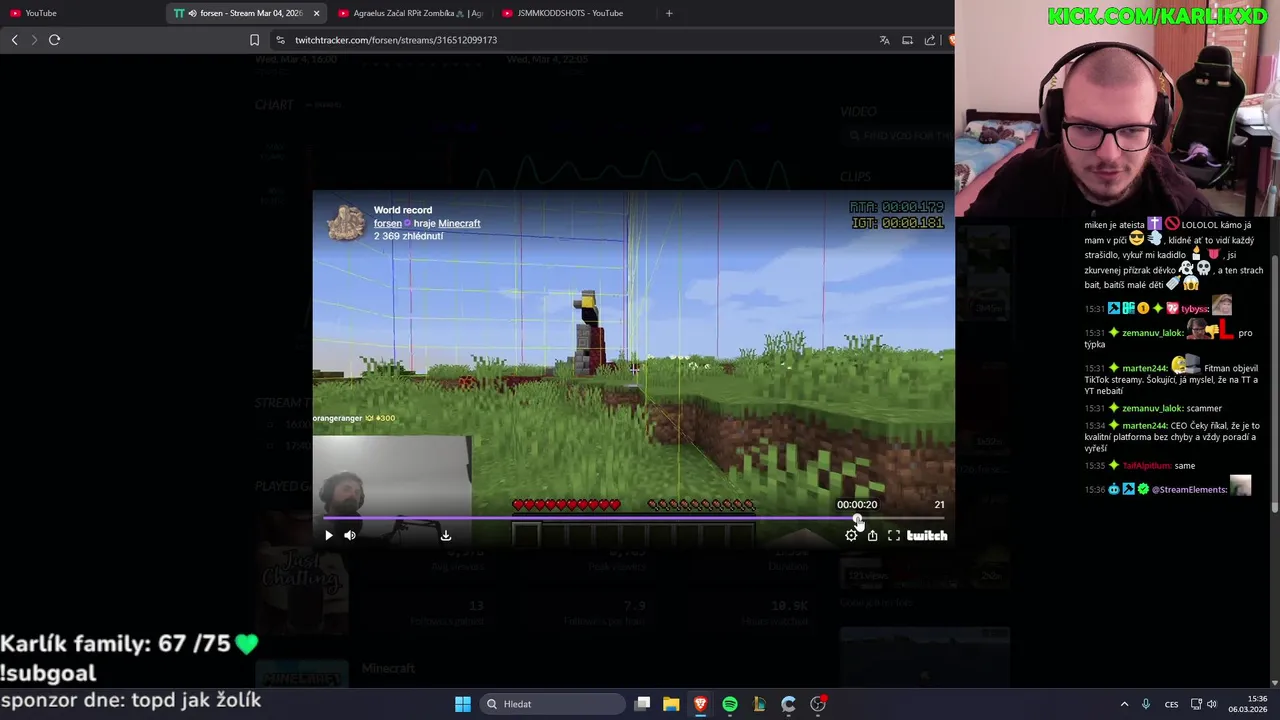Open the forsen channel link
Viewport: 1280px width, 720px height.
click(388, 223)
